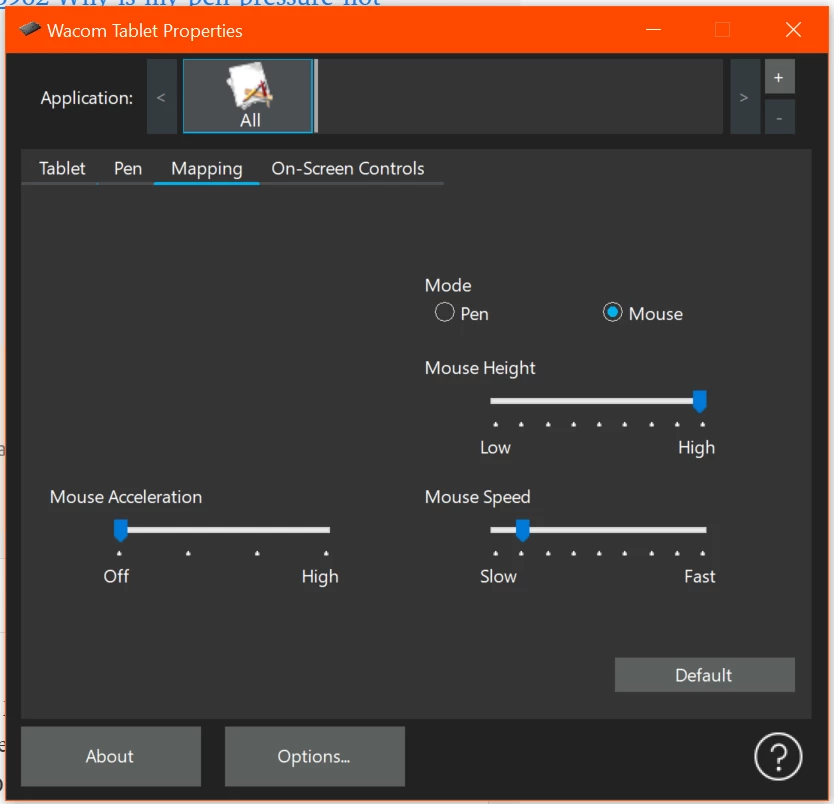The width and height of the screenshot is (834, 804).
Task: Click the Slow label under Mouse Speed
Action: tap(498, 576)
